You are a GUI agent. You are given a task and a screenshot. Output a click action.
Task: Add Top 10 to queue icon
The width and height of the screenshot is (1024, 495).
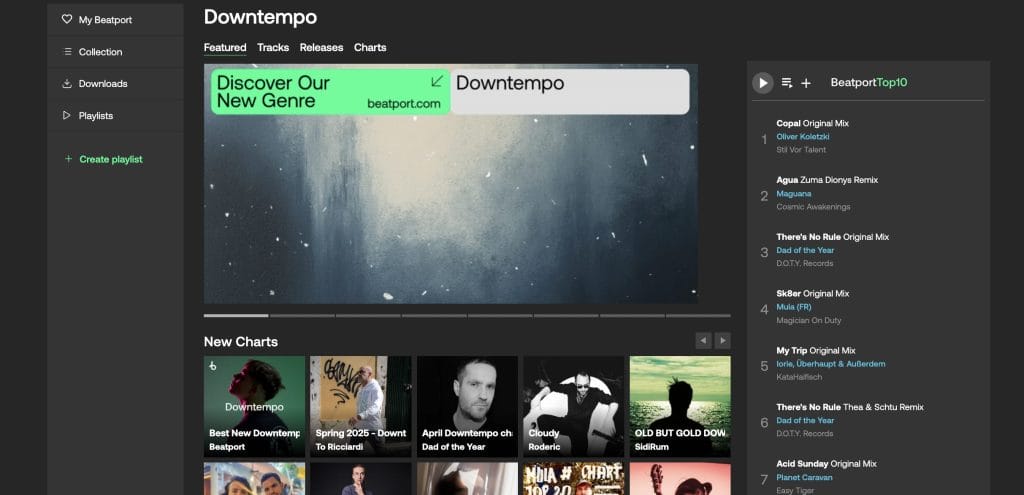pyautogui.click(x=787, y=83)
